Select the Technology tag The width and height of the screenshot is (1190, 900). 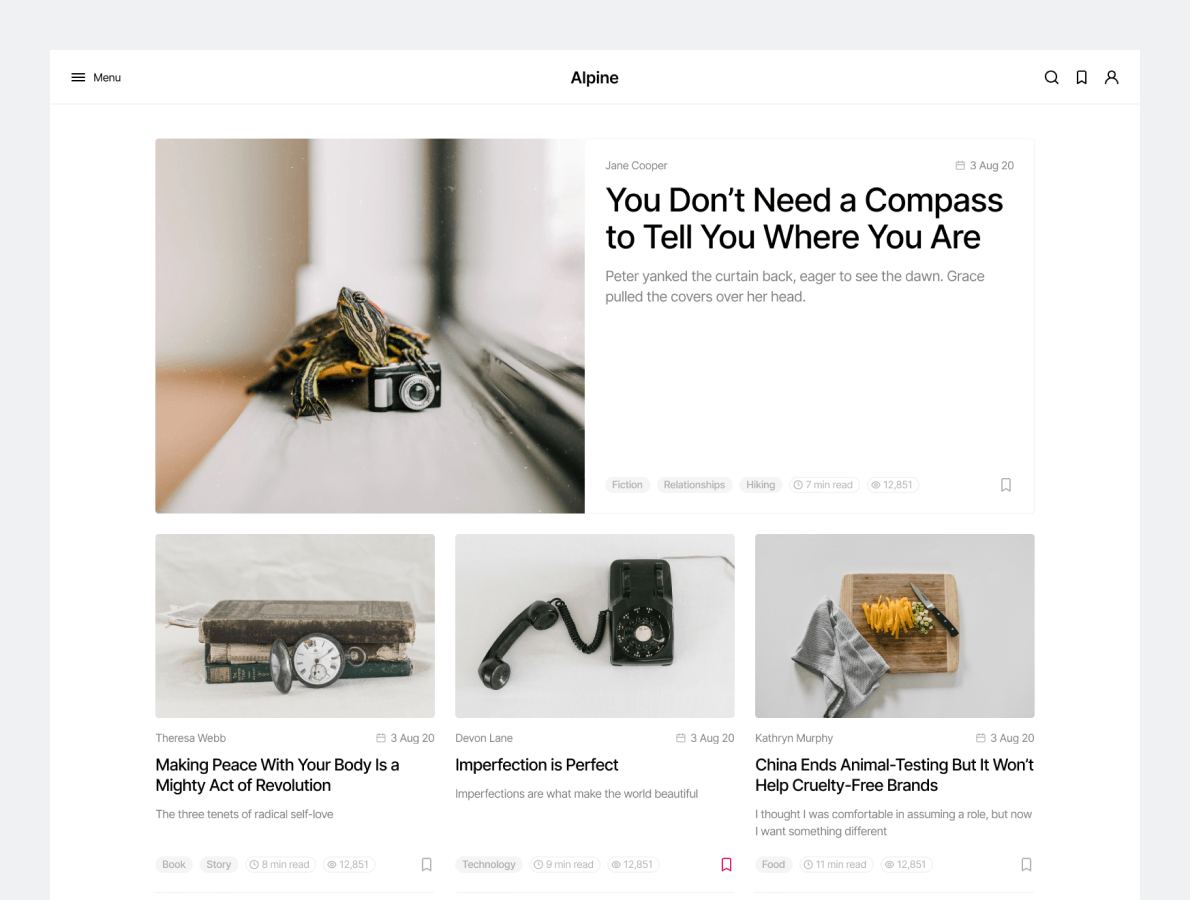point(489,864)
